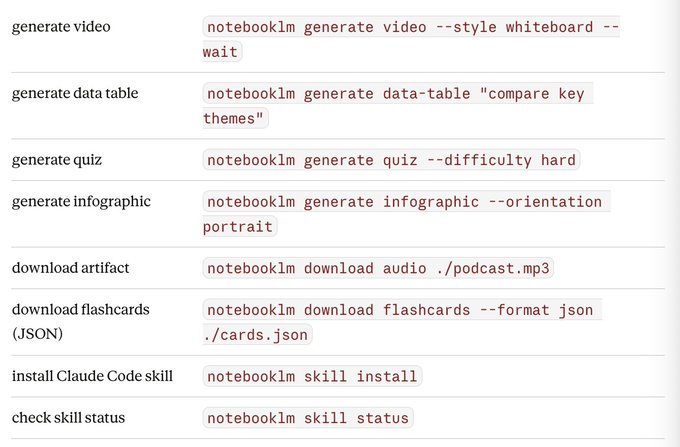Viewport: 680px width, 447px height.
Task: Click the notebooklm generate video command code
Action: (410, 28)
